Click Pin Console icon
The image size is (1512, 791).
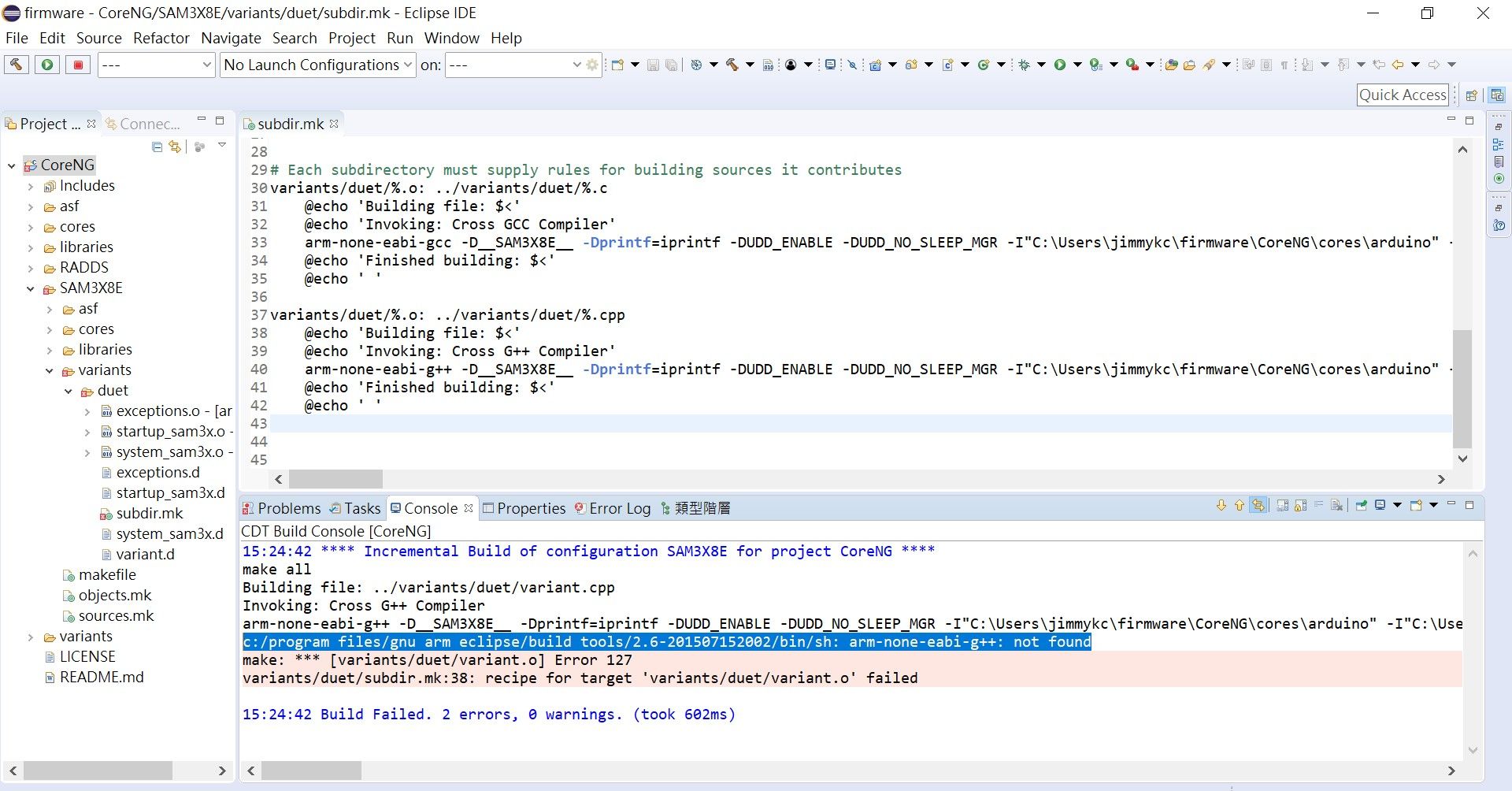pyautogui.click(x=1361, y=506)
